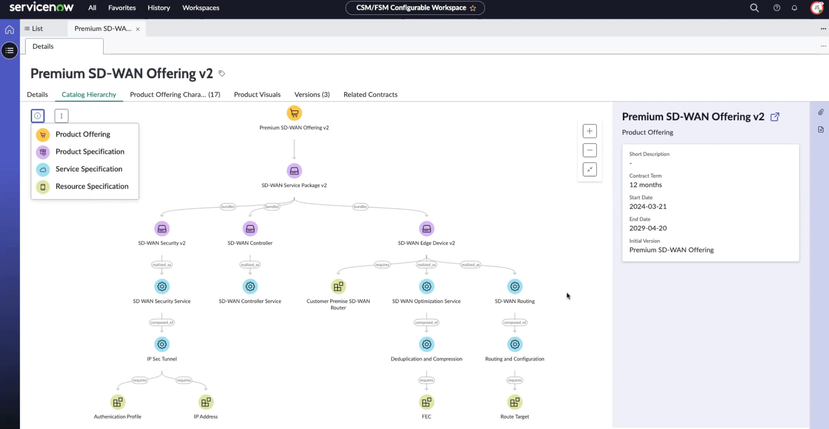Click the tag icon beside offering title
The height and width of the screenshot is (429, 829).
pos(222,74)
